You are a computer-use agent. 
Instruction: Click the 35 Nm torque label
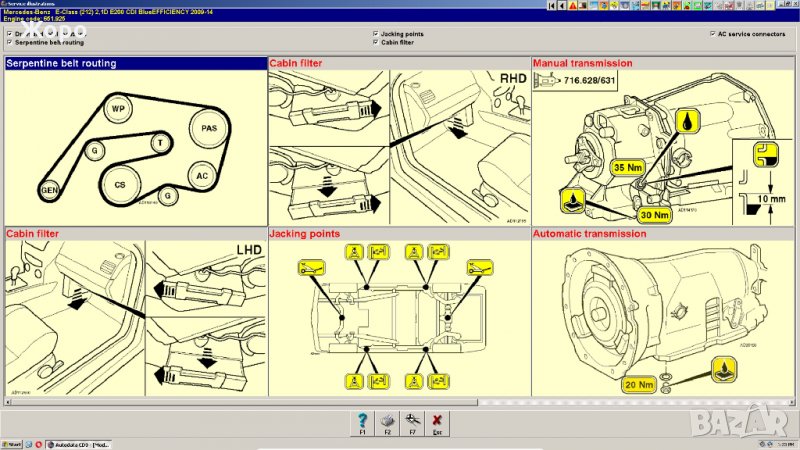point(626,167)
